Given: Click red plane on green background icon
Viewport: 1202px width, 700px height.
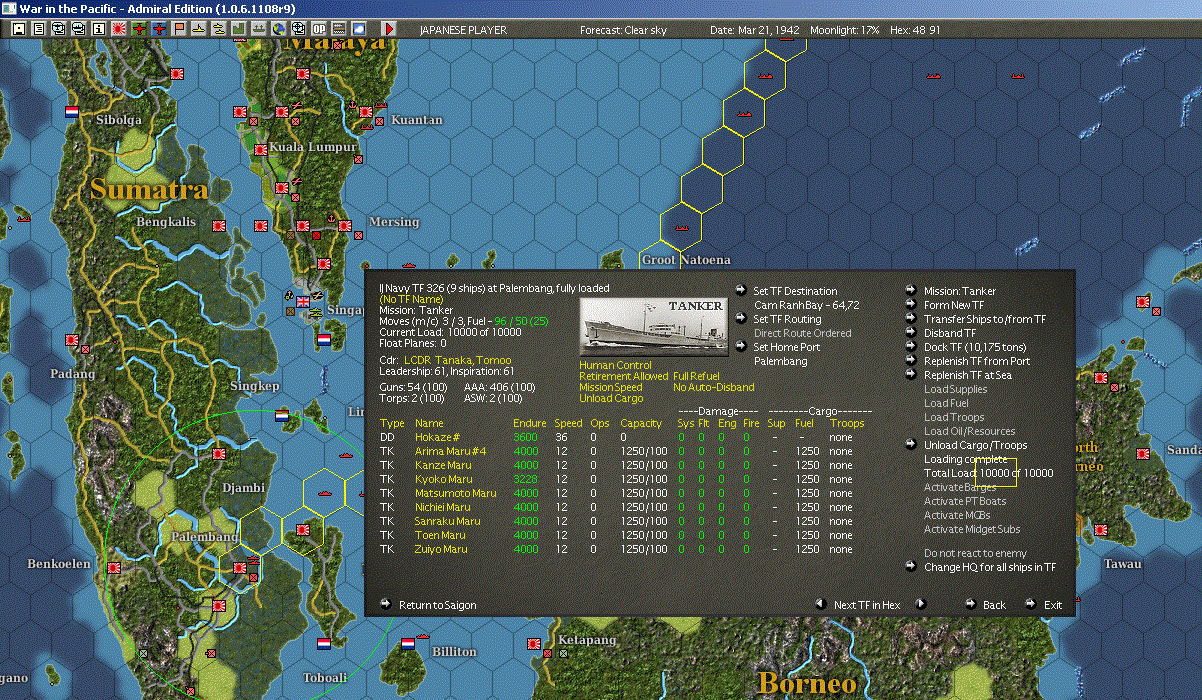Looking at the screenshot, I should pos(139,29).
